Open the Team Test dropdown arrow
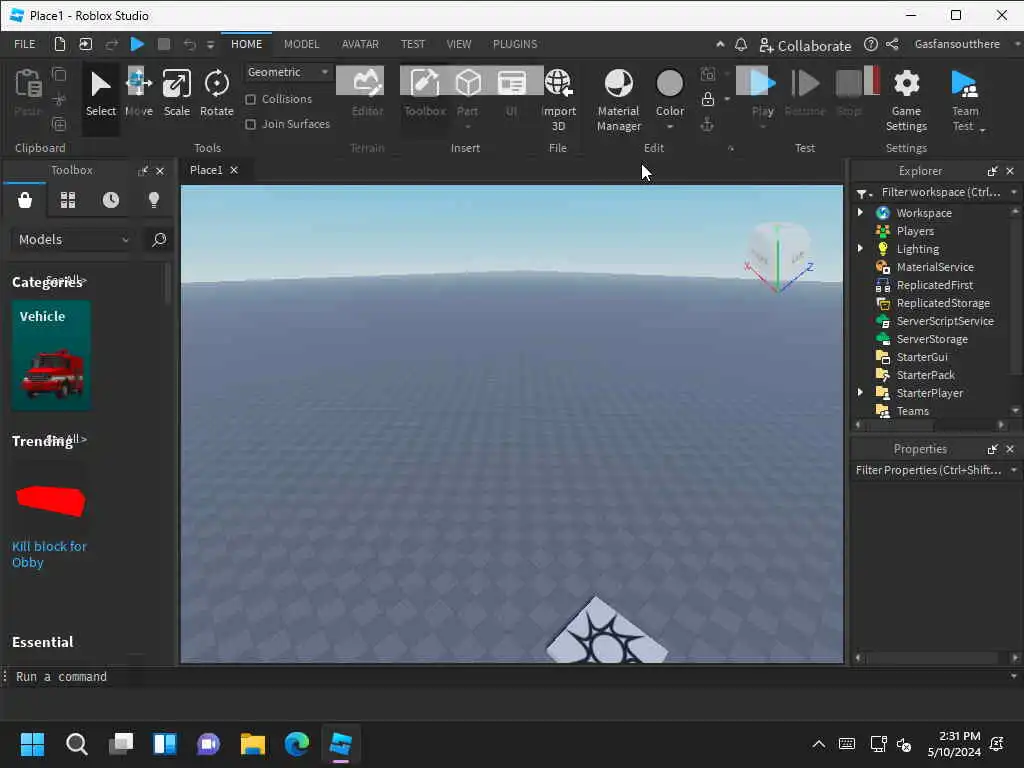 point(982,129)
